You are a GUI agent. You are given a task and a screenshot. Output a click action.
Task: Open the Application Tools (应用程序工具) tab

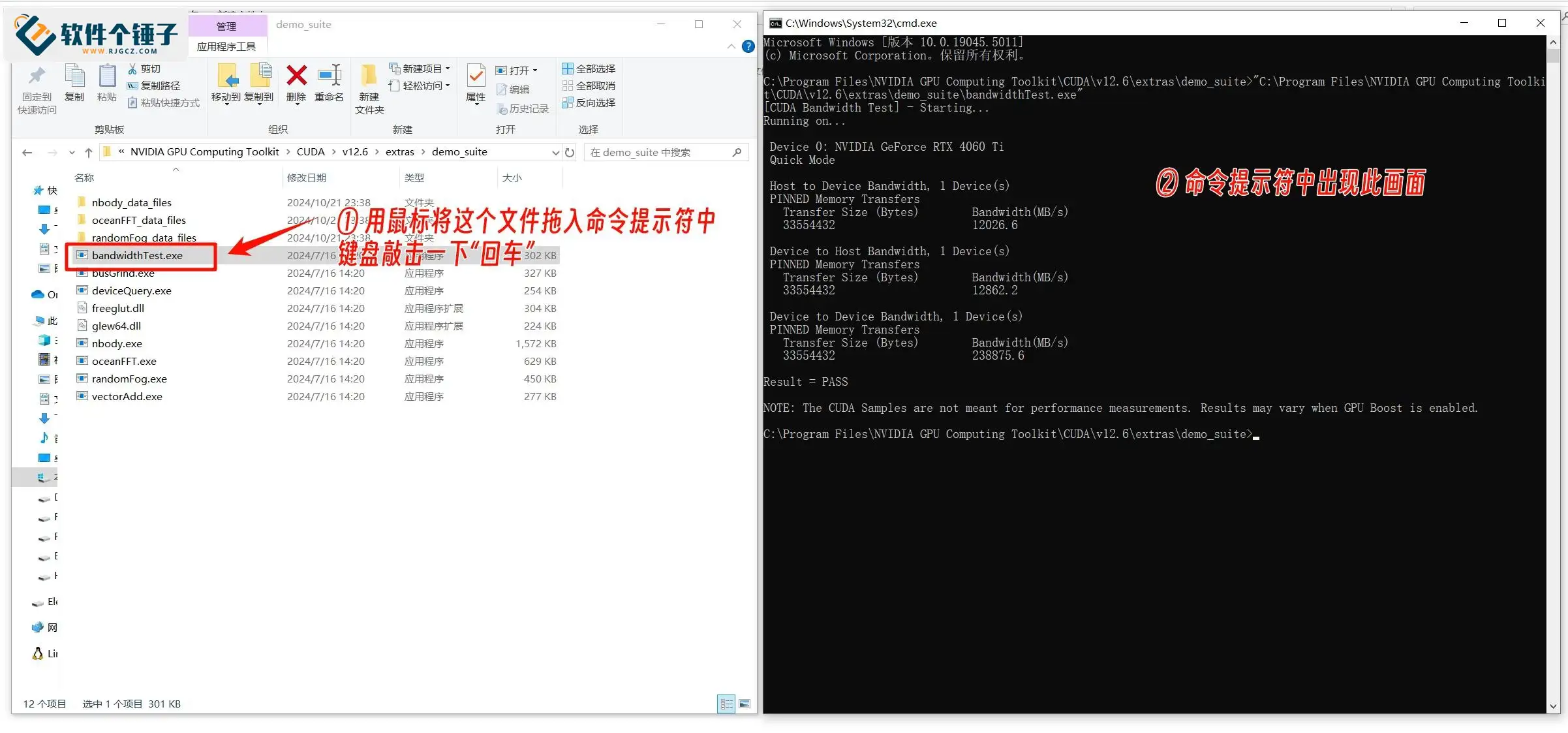[x=226, y=46]
